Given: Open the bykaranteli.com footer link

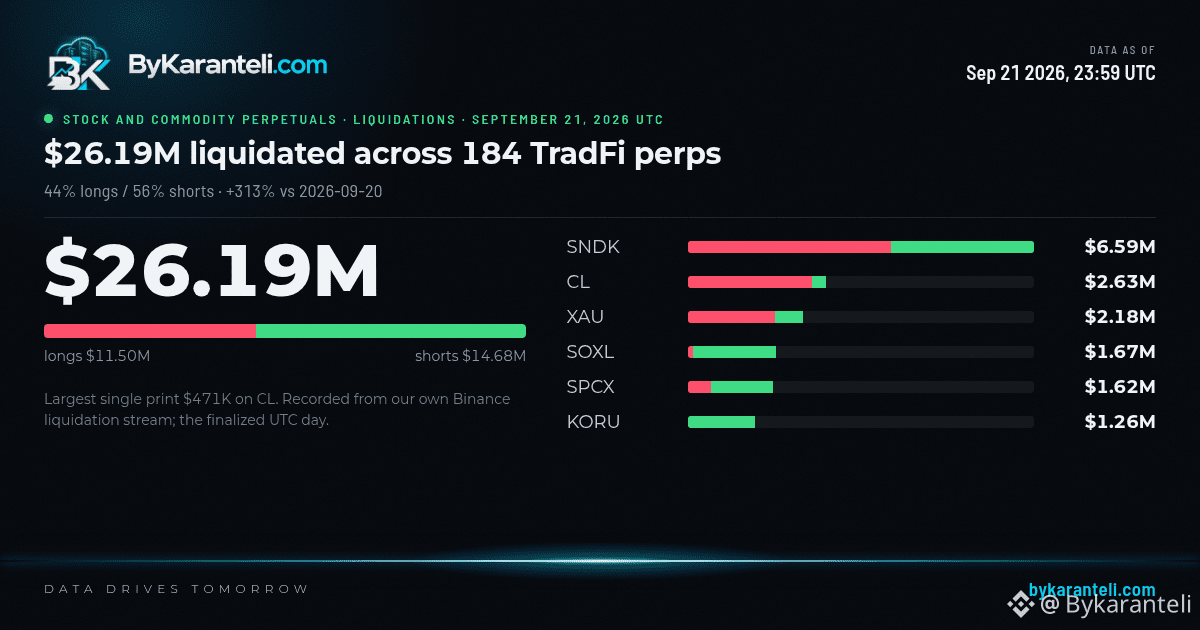Looking at the screenshot, I should coord(1092,590).
